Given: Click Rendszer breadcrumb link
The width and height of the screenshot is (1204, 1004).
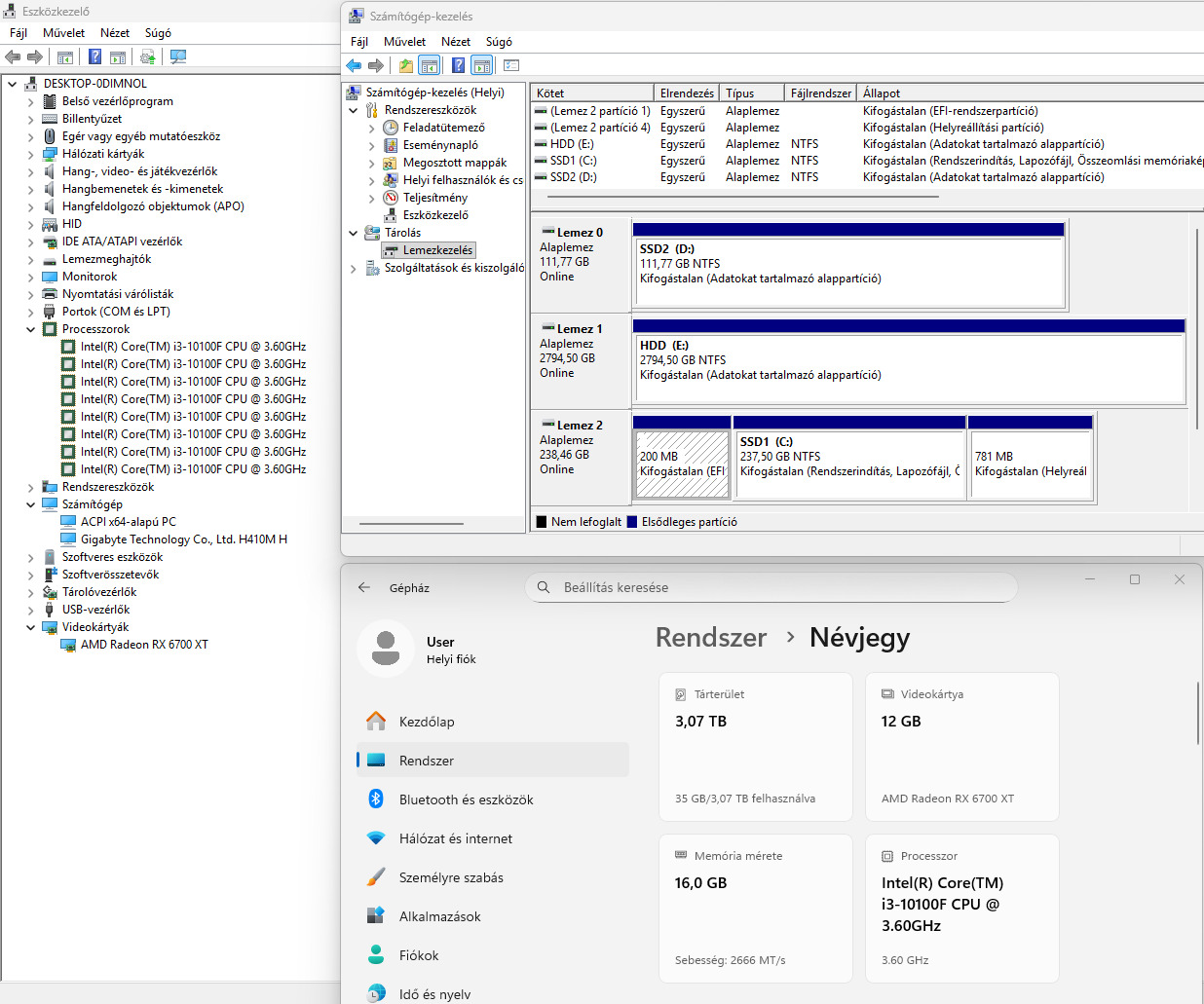Looking at the screenshot, I should click(711, 638).
